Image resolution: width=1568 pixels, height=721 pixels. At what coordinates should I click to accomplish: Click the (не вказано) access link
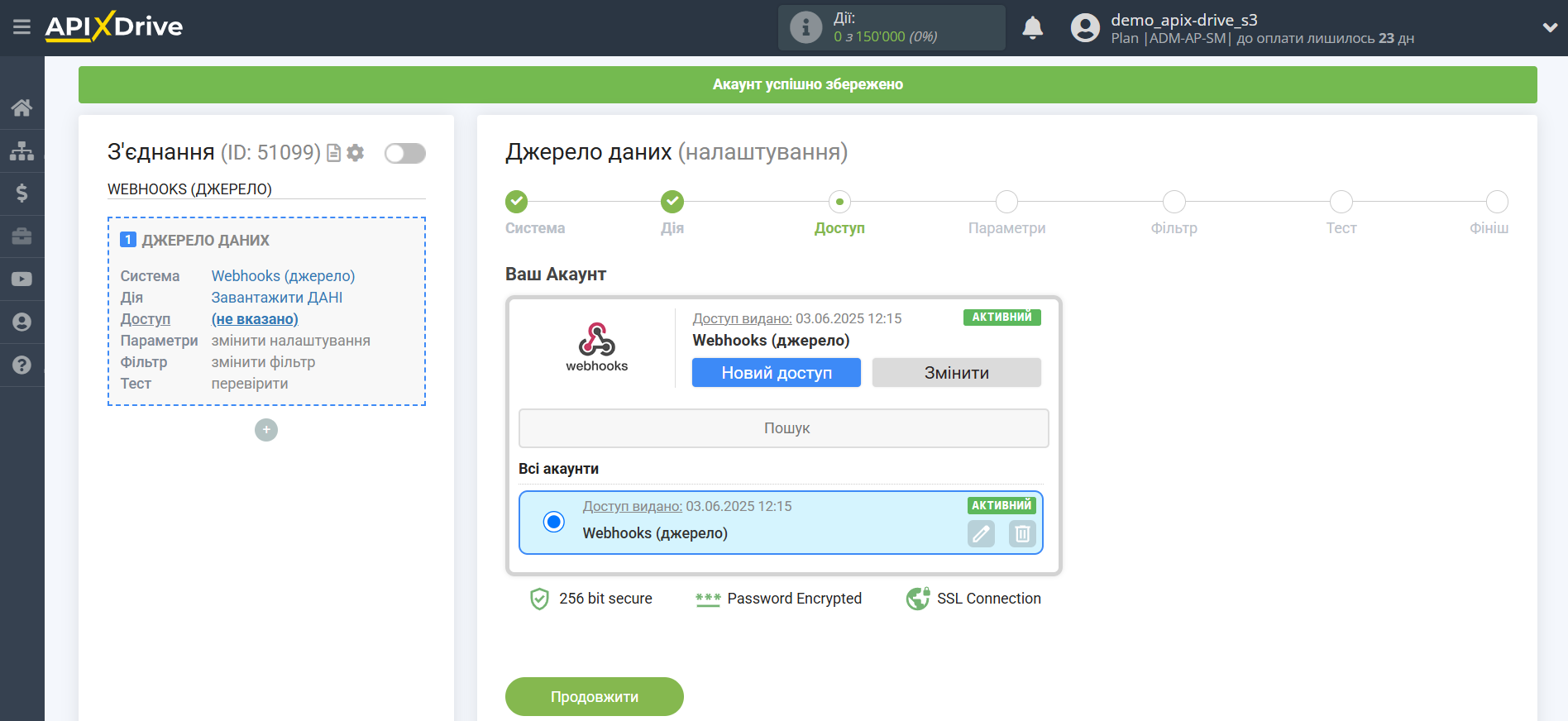point(255,319)
